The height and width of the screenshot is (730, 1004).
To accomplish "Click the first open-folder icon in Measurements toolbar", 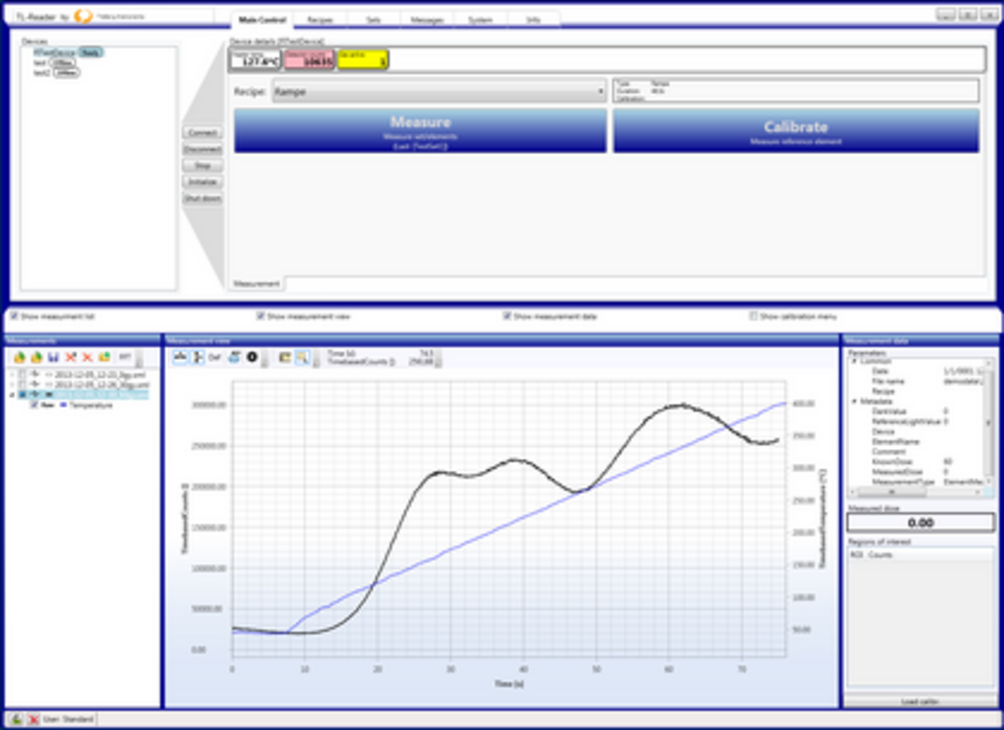I will (20, 357).
